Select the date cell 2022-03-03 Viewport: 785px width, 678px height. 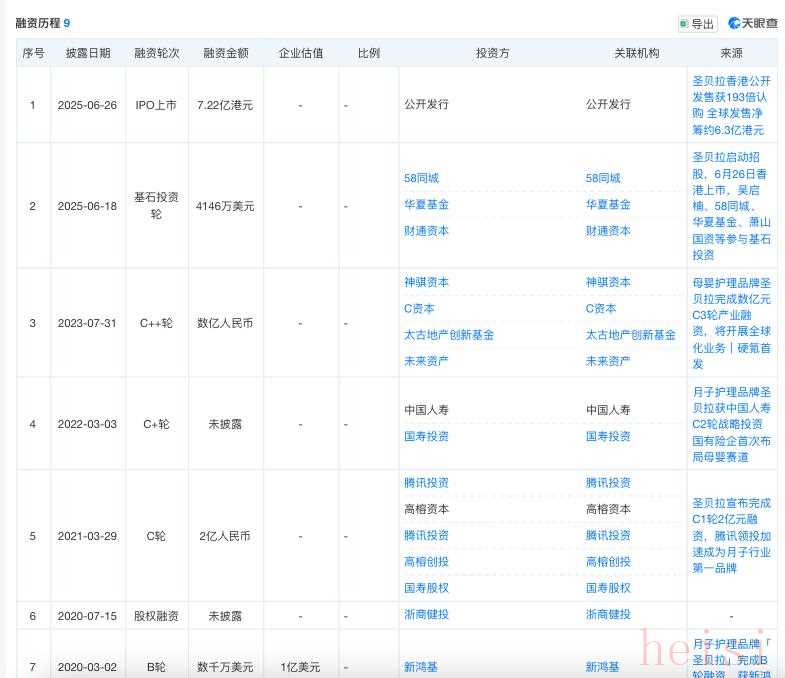(x=87, y=425)
